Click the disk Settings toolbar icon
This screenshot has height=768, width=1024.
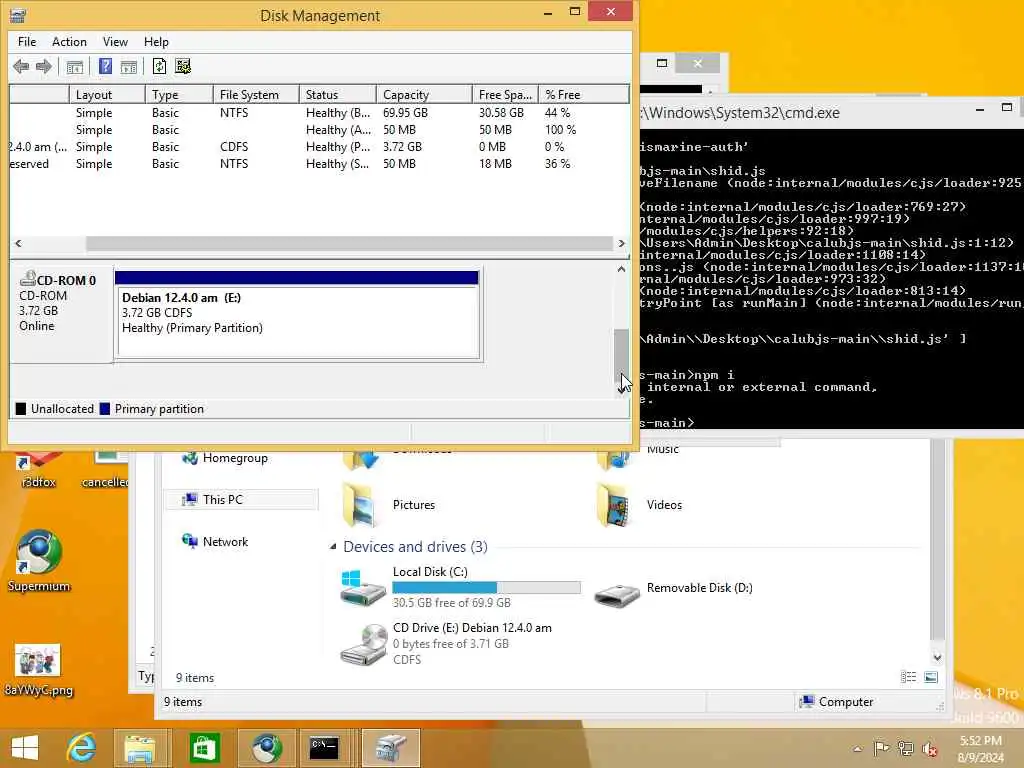183,66
